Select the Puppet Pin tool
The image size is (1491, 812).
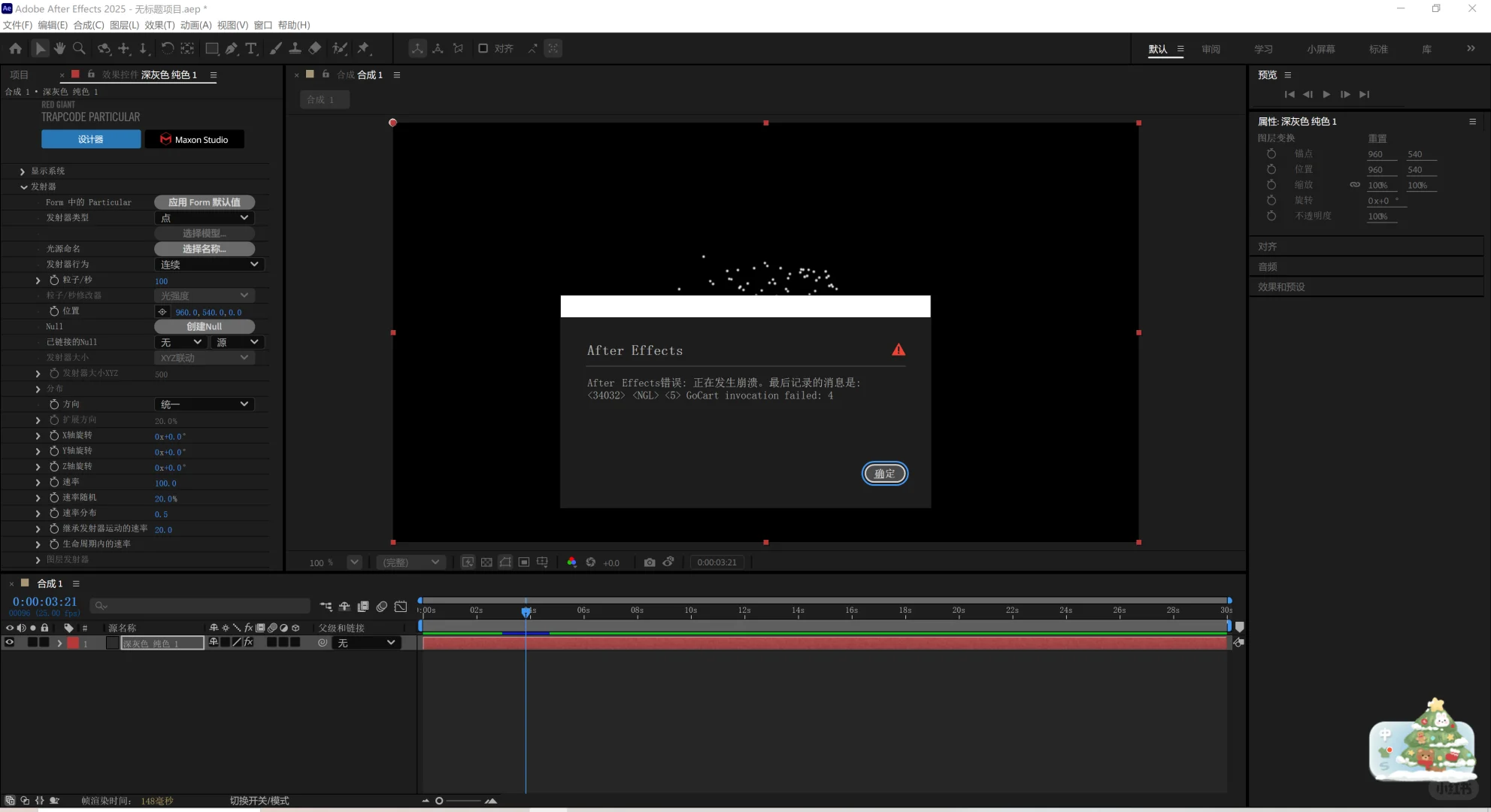tap(364, 48)
